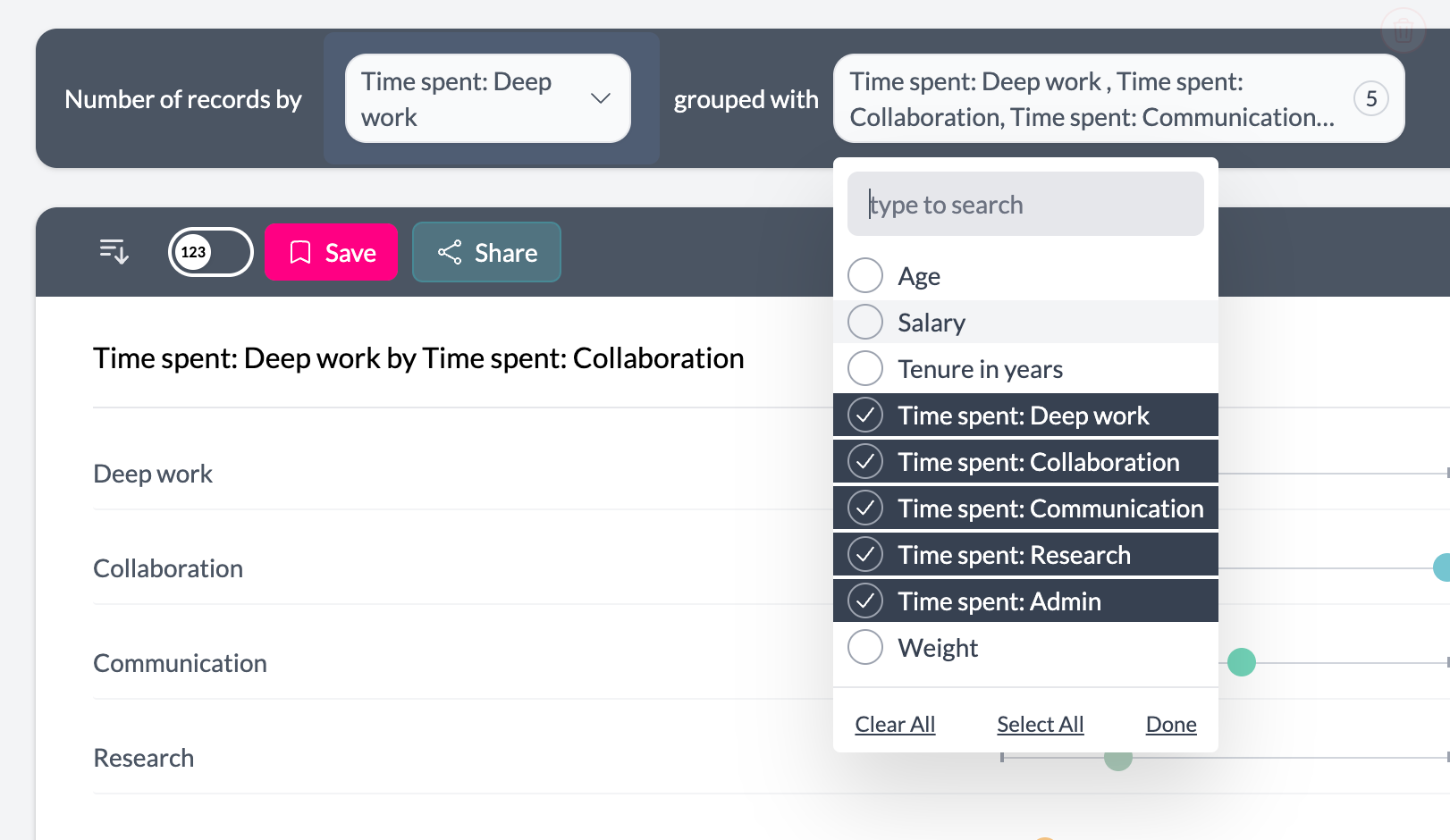Toggle the 123 numeric display switch
The image size is (1450, 840).
click(210, 252)
